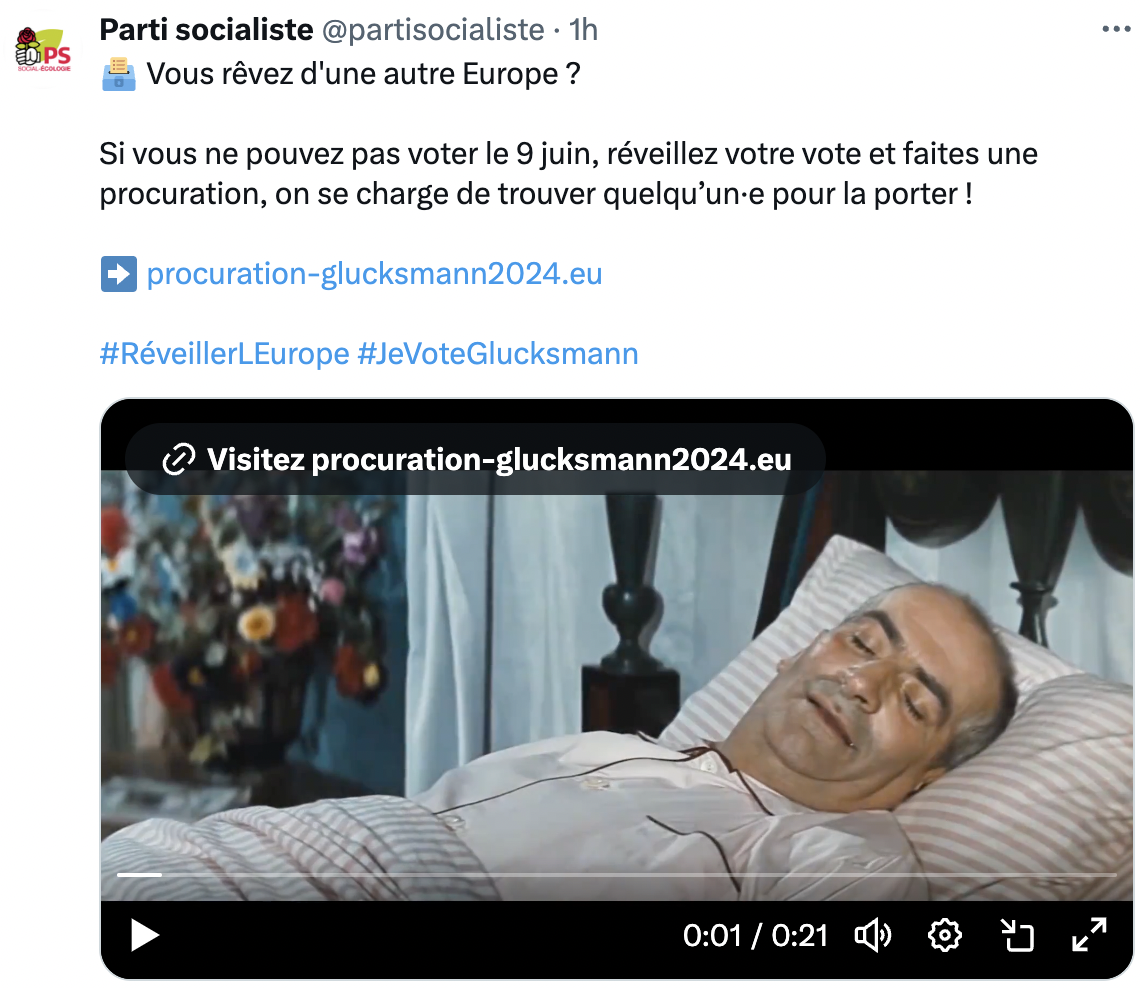Mute the video volume speaker icon
The width and height of the screenshot is (1140, 988).
[x=872, y=935]
